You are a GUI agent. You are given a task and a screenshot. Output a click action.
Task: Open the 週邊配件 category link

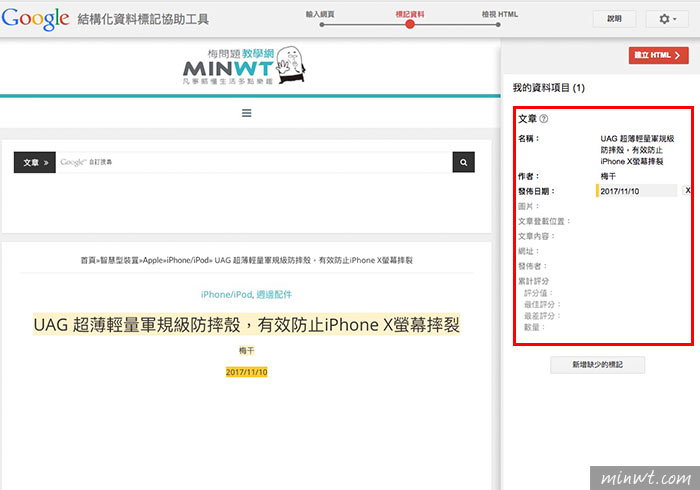pos(274,295)
